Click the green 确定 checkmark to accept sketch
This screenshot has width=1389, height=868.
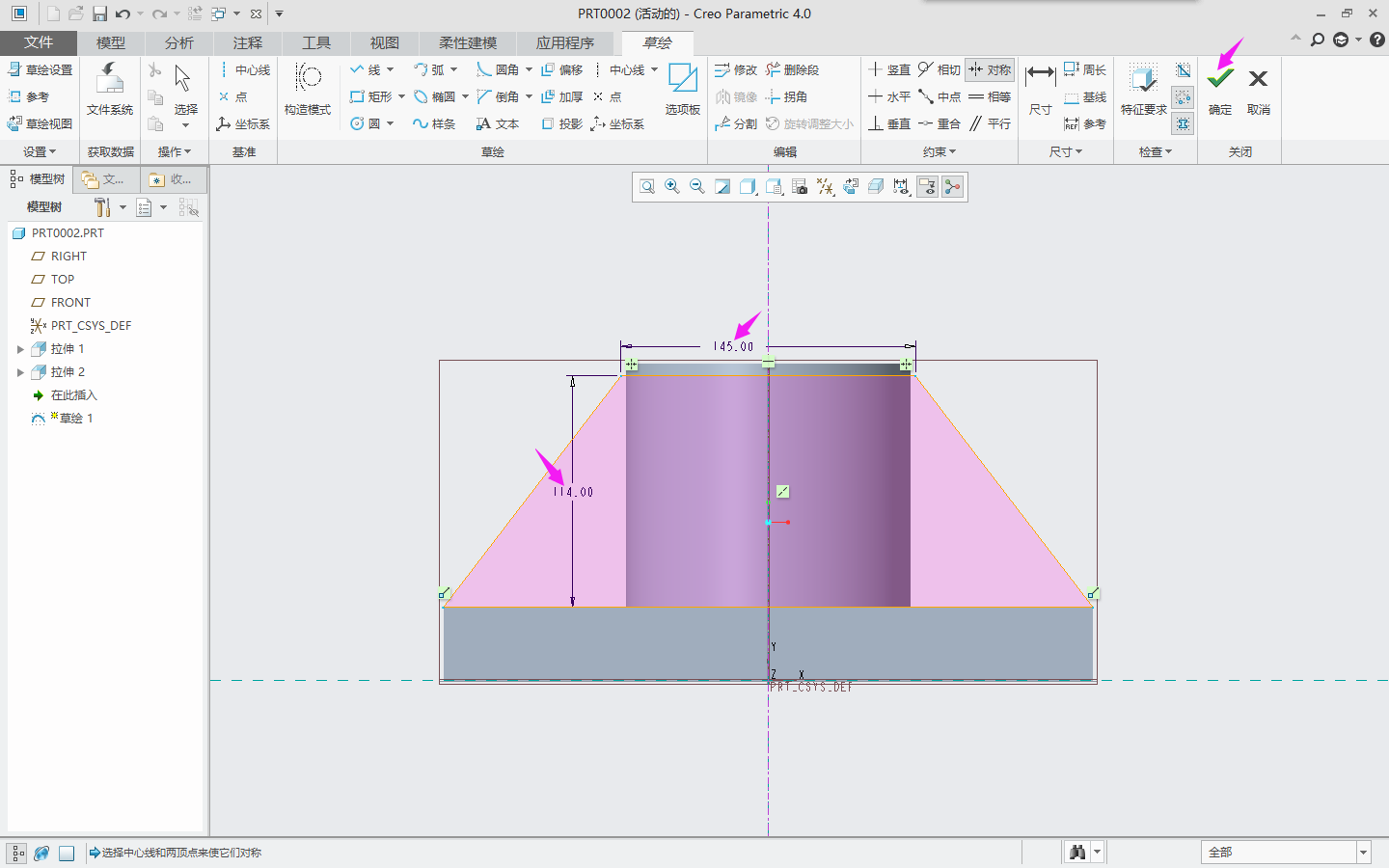(1220, 79)
